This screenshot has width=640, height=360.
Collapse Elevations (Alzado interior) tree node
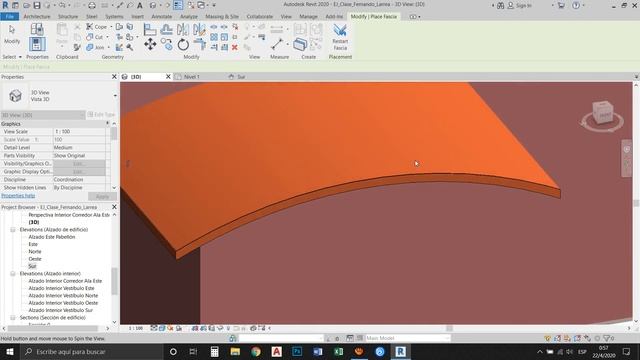(x=13, y=274)
